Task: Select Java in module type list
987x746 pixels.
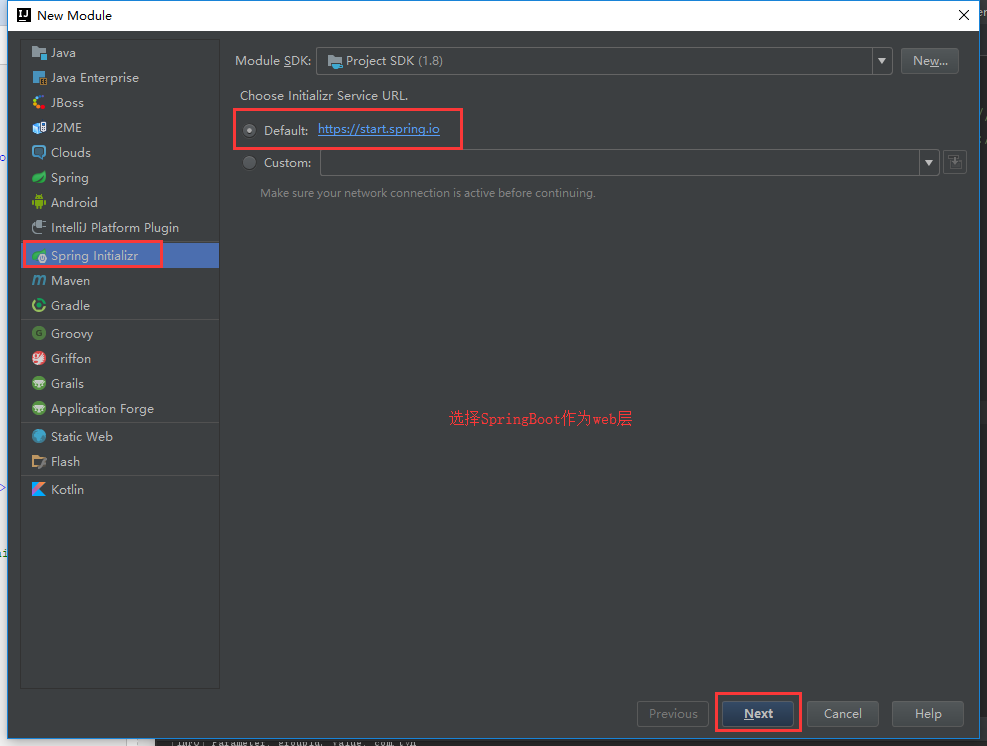Action: pyautogui.click(x=120, y=53)
